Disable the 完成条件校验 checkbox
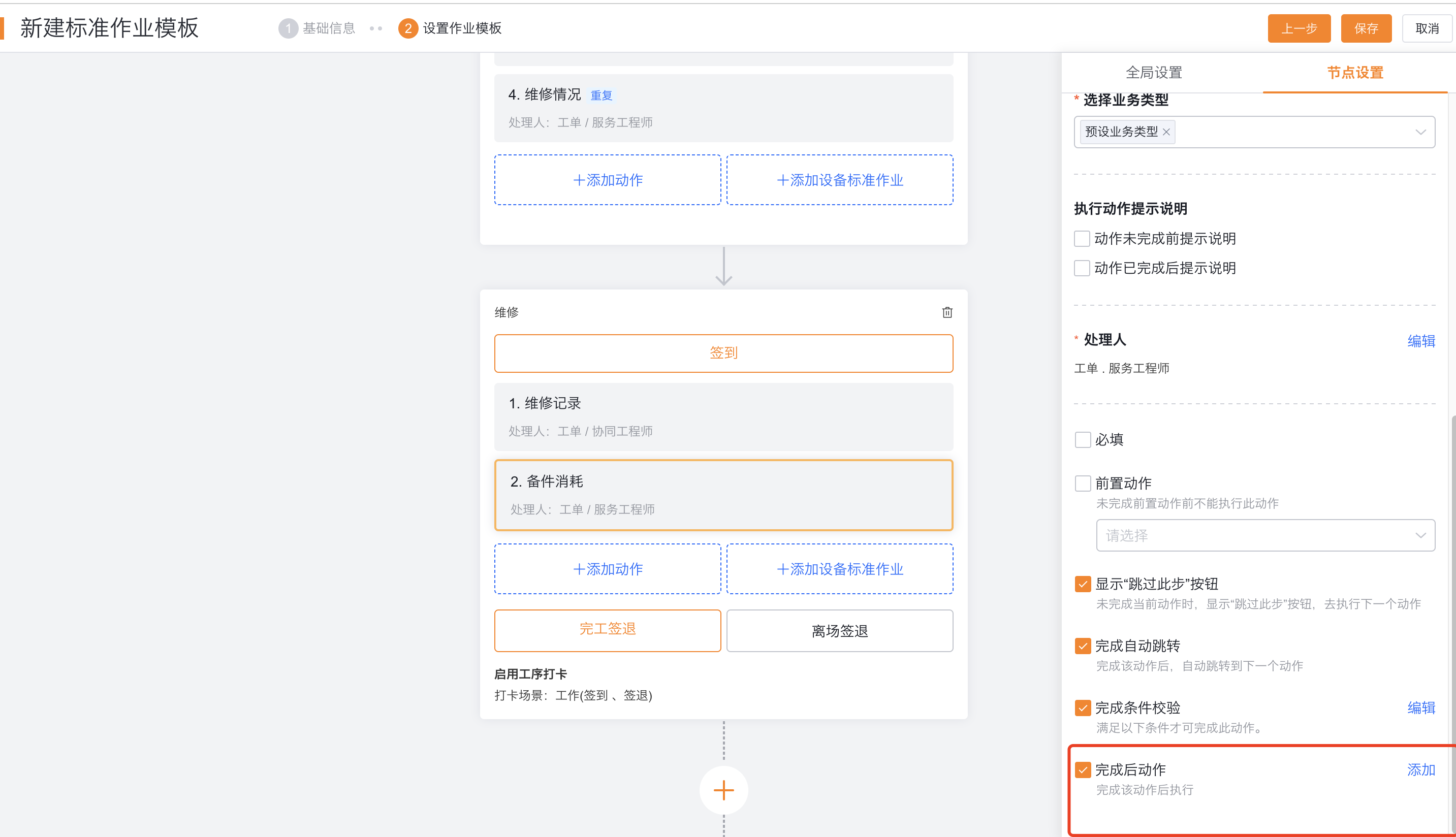This screenshot has height=837, width=1456. click(1083, 707)
